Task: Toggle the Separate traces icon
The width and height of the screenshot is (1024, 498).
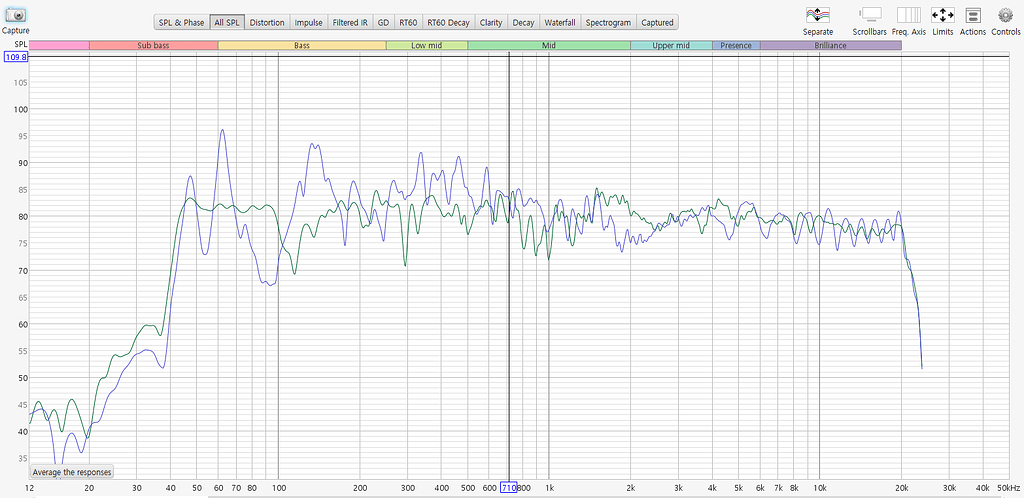Action: click(x=817, y=15)
